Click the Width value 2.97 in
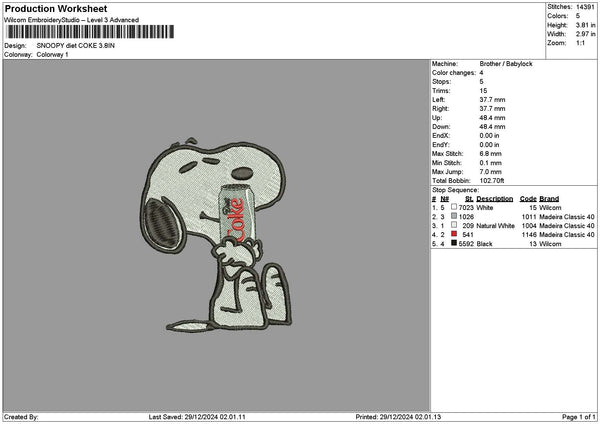The height and width of the screenshot is (424, 600). coord(586,34)
